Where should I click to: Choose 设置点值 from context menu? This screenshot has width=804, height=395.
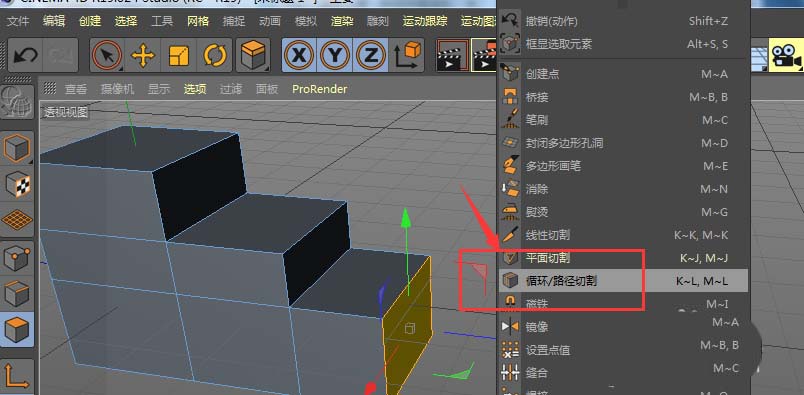click(623, 350)
